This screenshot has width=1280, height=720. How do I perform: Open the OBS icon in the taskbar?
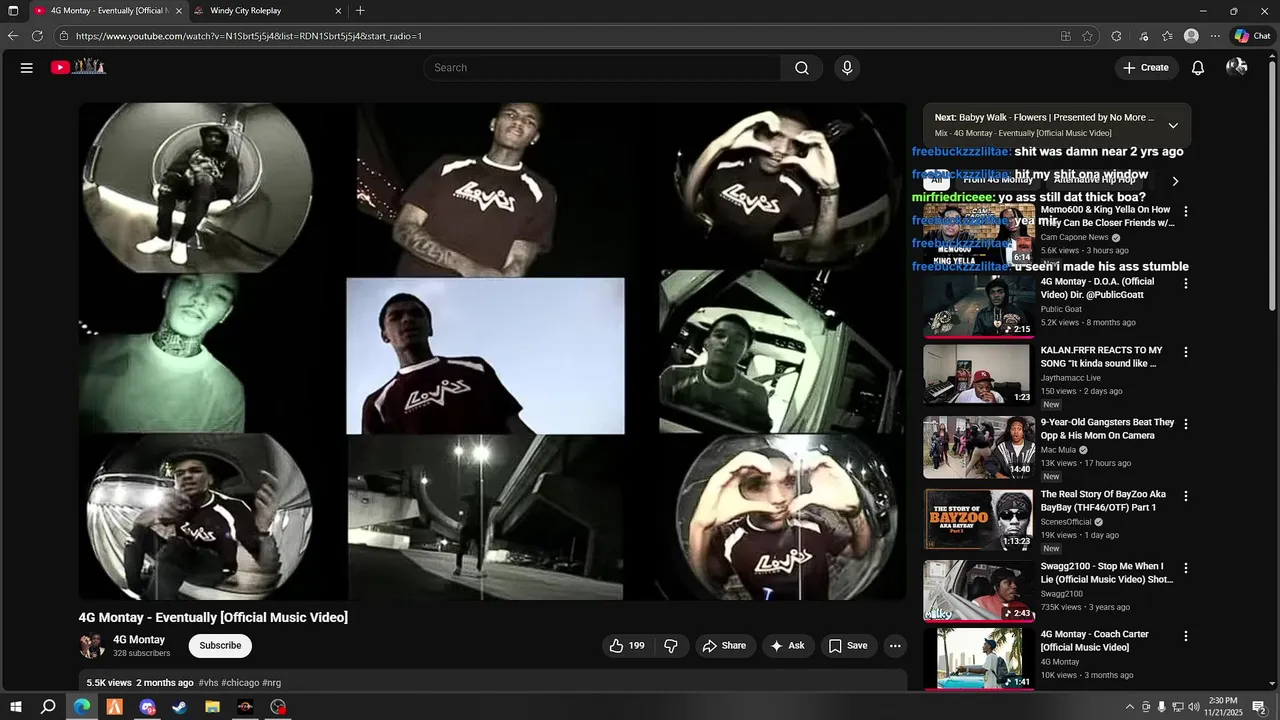278,707
